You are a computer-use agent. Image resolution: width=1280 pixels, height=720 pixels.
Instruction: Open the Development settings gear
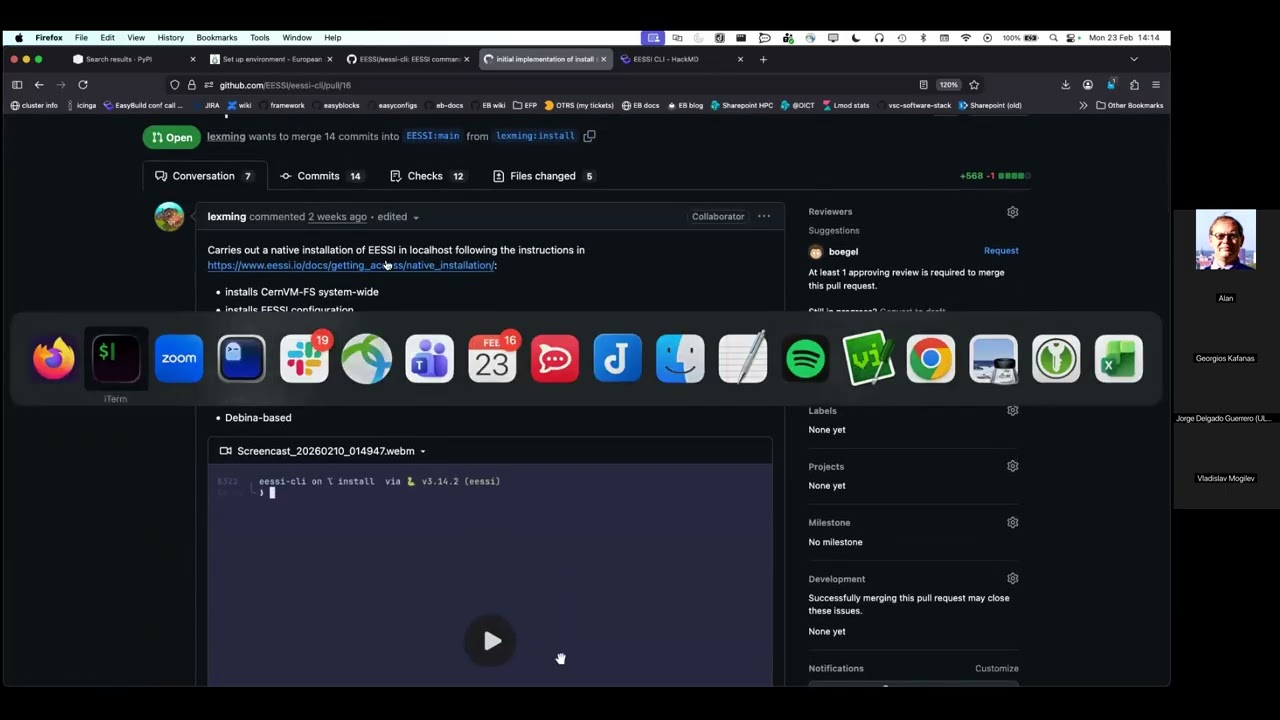1013,578
